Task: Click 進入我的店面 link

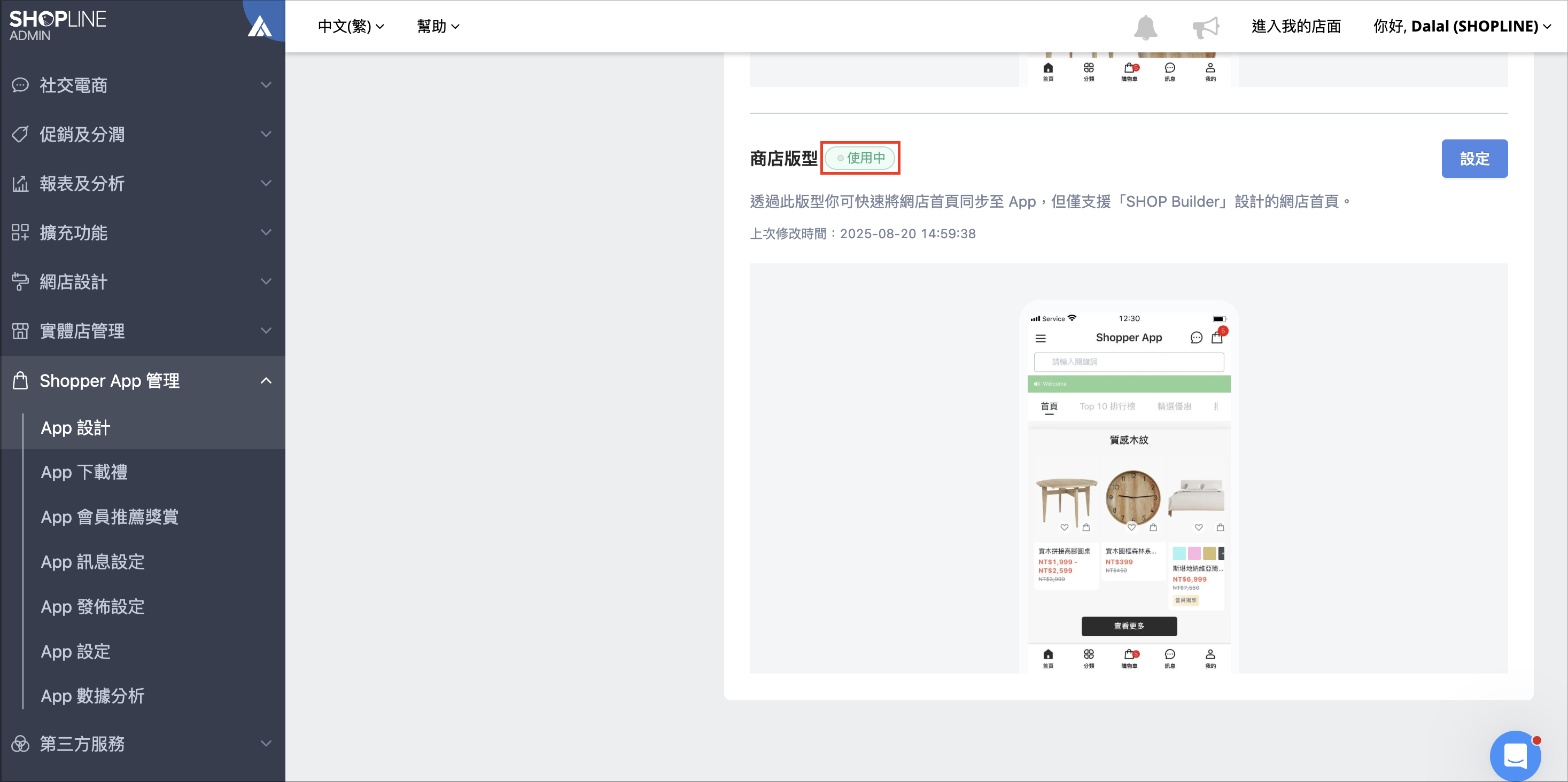Action: 1296,26
